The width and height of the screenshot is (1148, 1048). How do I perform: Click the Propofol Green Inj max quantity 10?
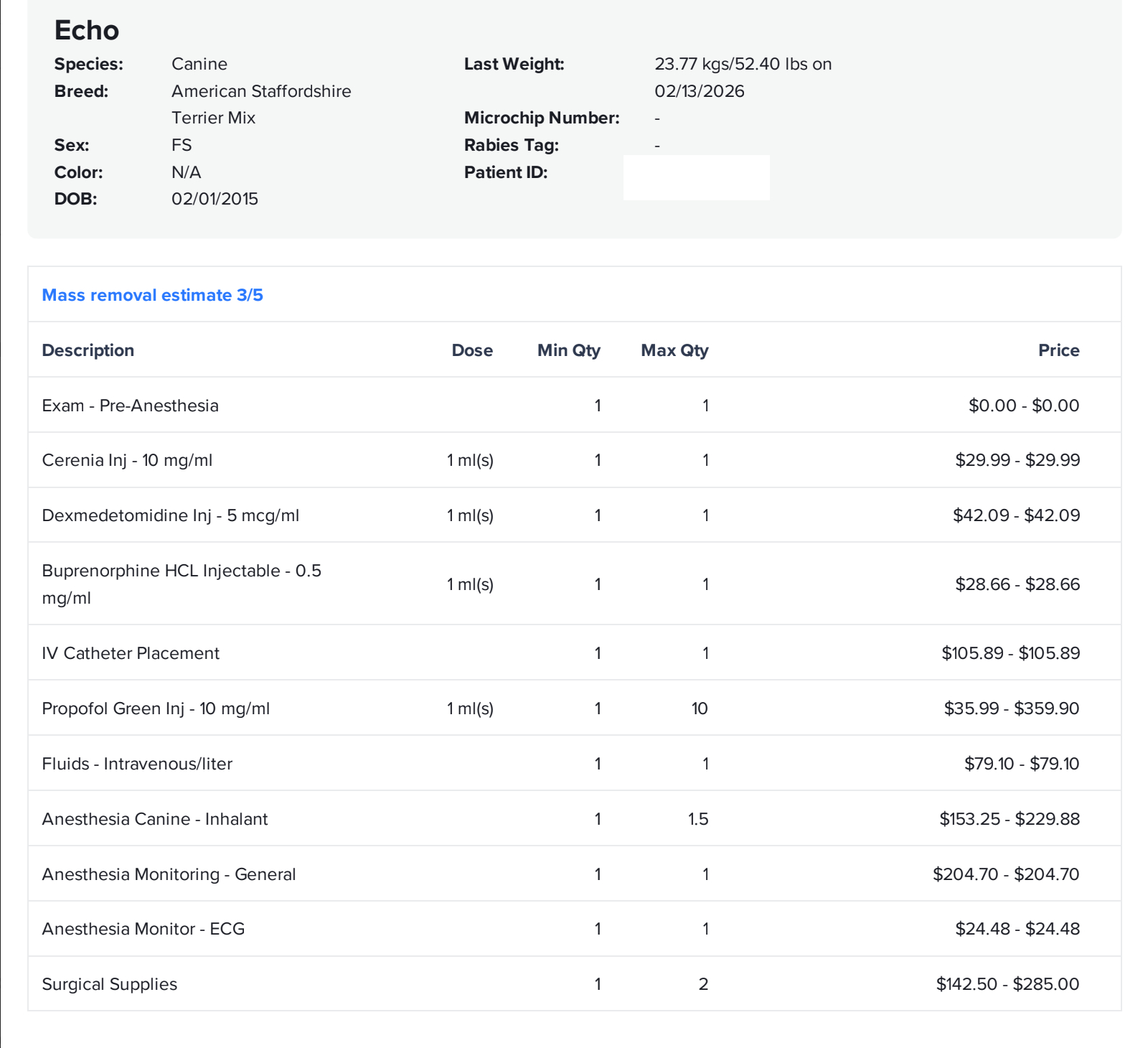click(699, 708)
